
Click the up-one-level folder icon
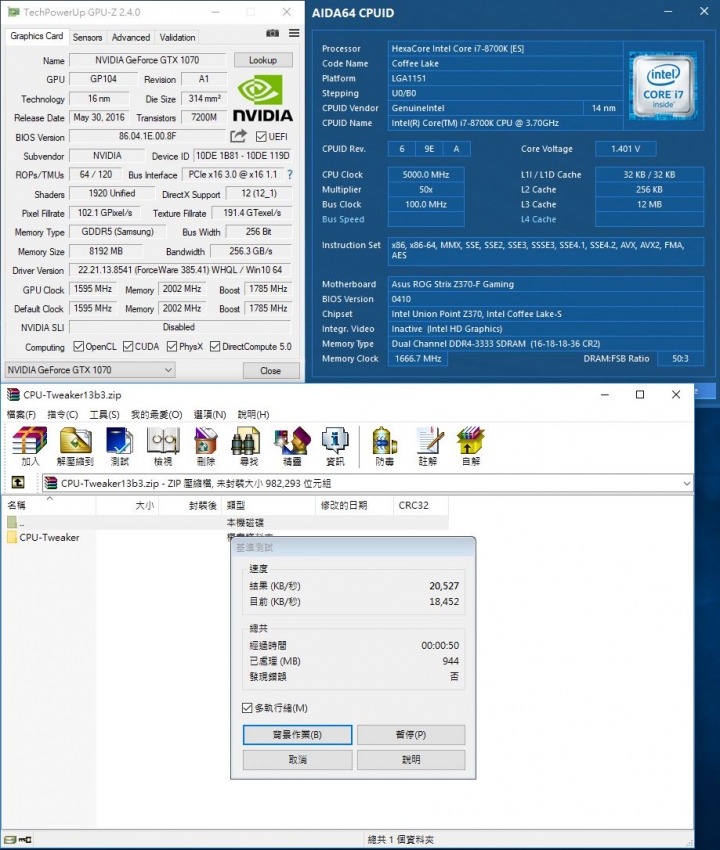(18, 482)
